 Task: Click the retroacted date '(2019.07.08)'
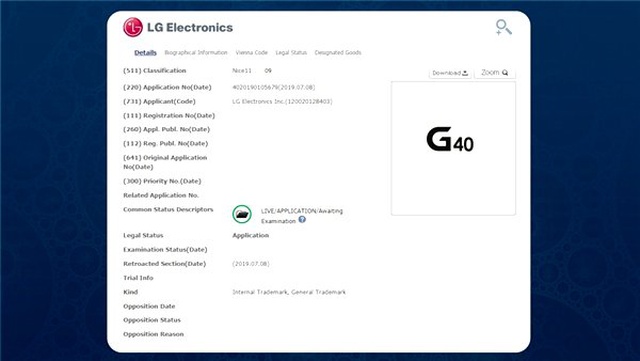coord(251,264)
